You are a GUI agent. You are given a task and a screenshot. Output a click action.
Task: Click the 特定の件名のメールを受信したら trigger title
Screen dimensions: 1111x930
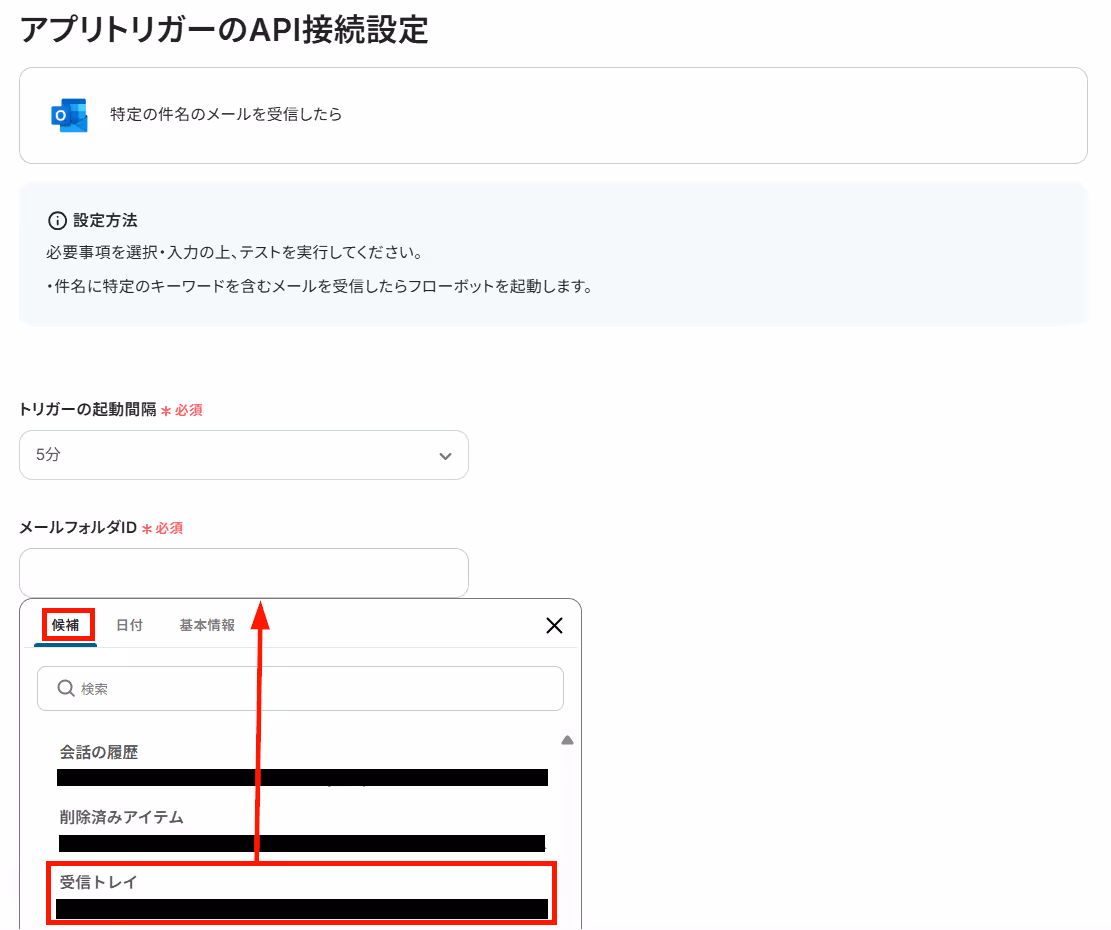226,115
